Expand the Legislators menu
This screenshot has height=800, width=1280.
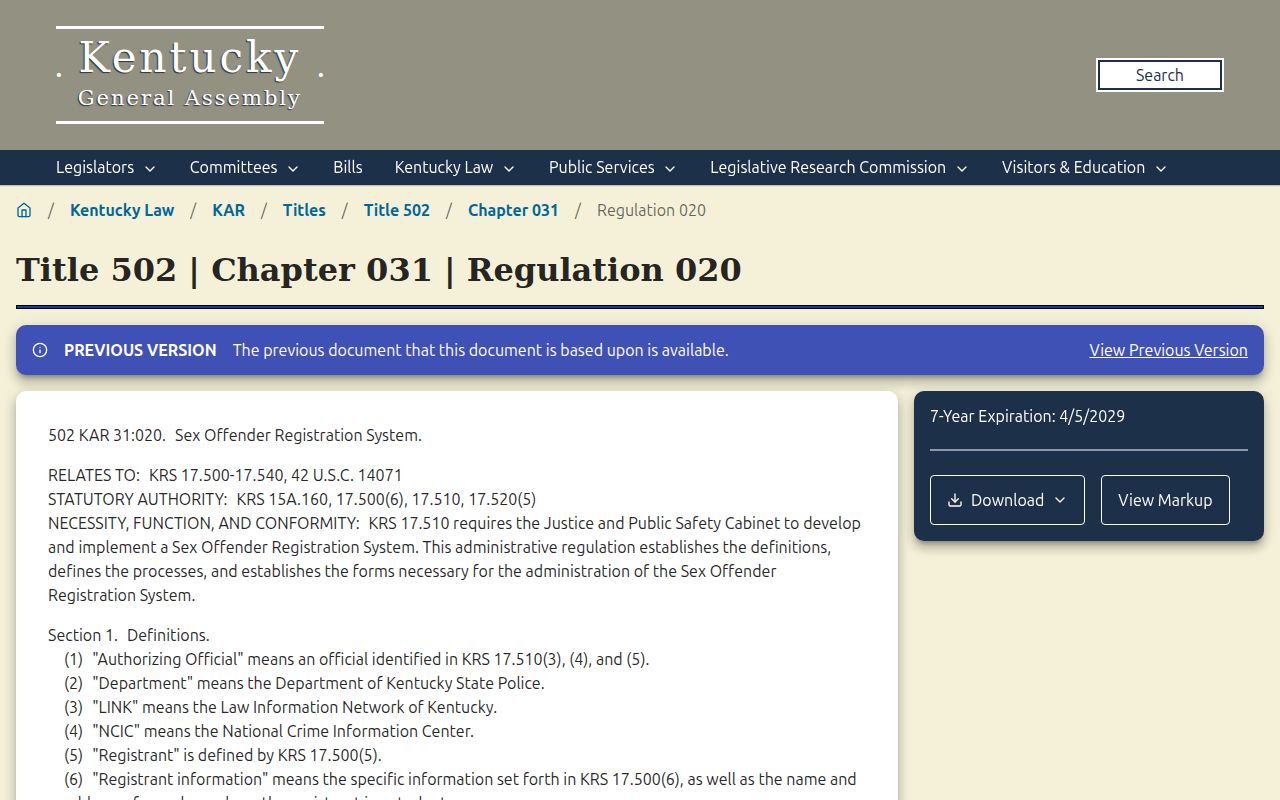point(106,167)
